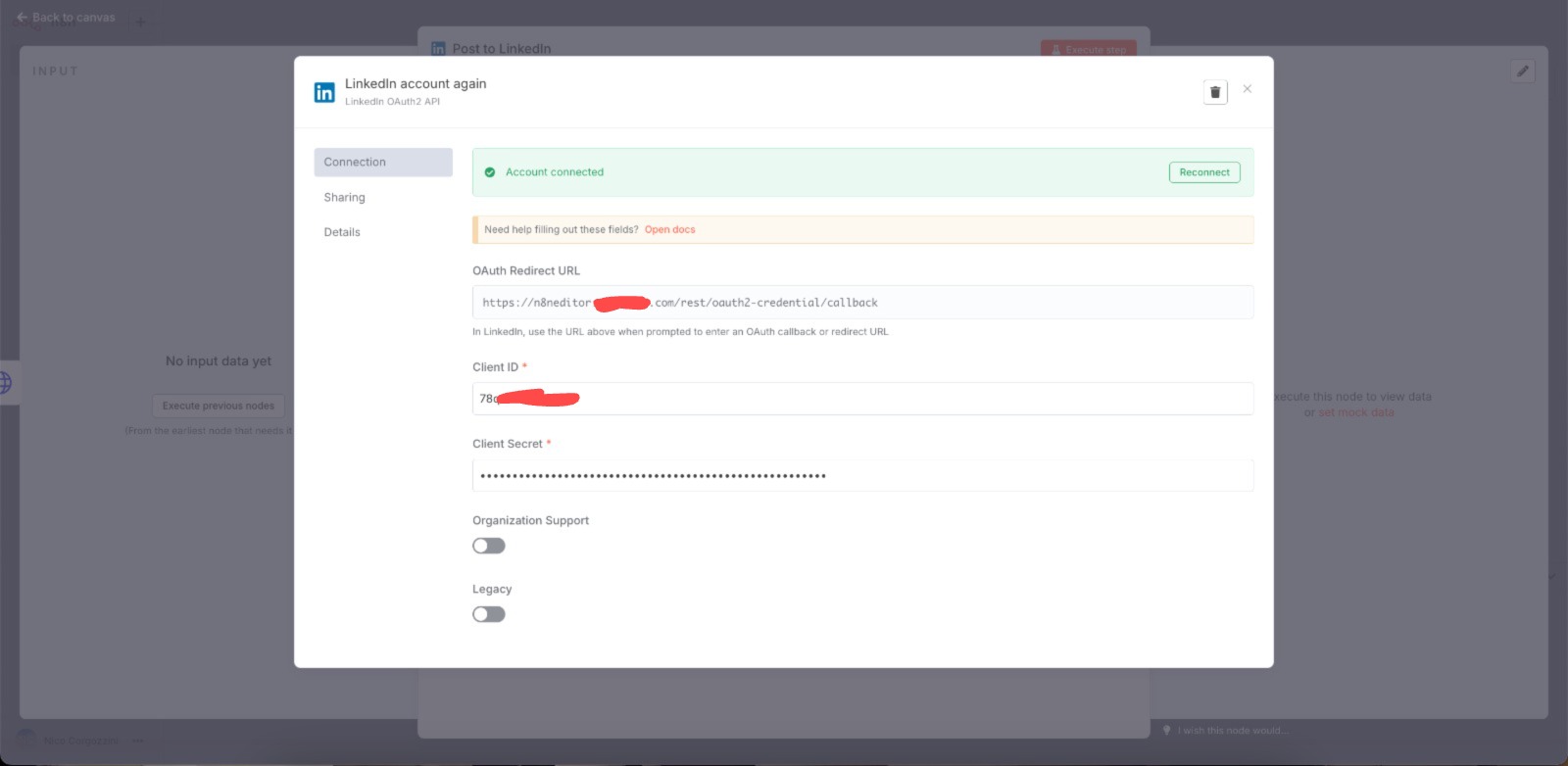
Task: Click the 'set mock data' link
Action: [x=1356, y=413]
